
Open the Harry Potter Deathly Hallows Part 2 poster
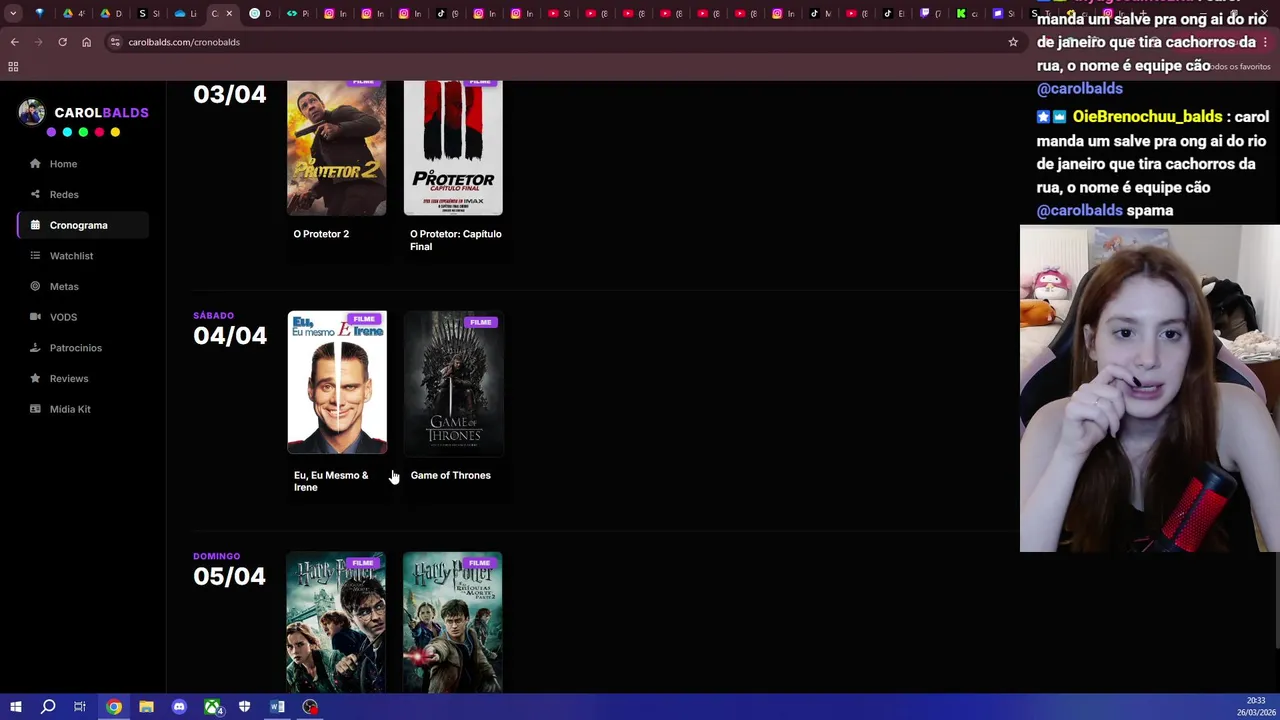pyautogui.click(x=453, y=623)
